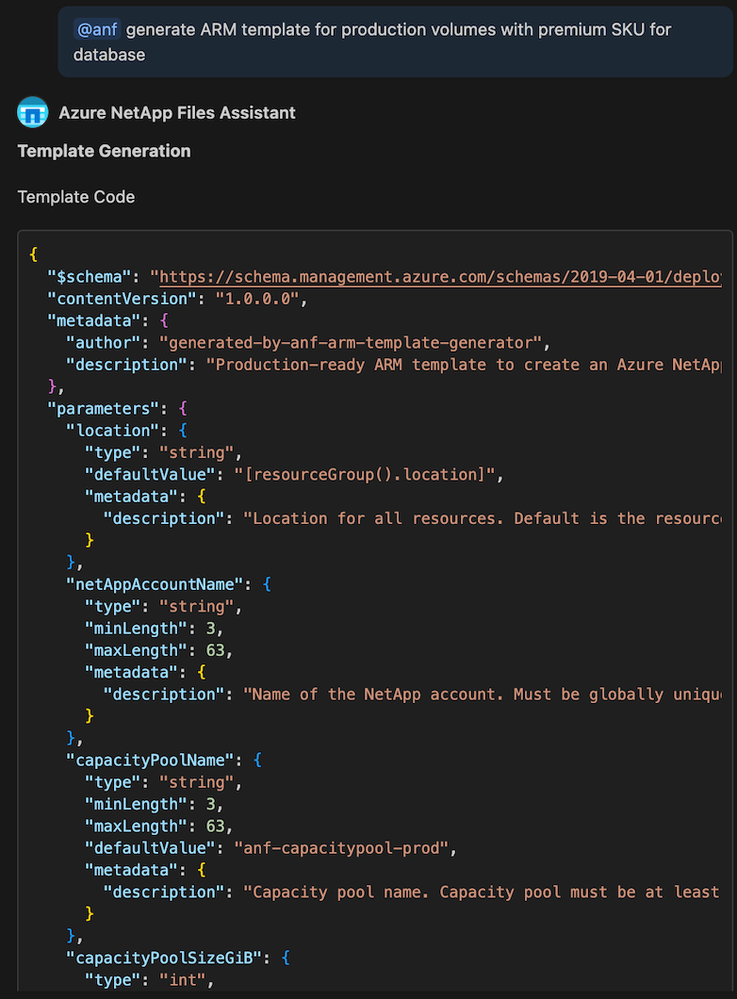The width and height of the screenshot is (737, 999).
Task: Open the schema.management.azure.com URL link
Action: (440, 277)
